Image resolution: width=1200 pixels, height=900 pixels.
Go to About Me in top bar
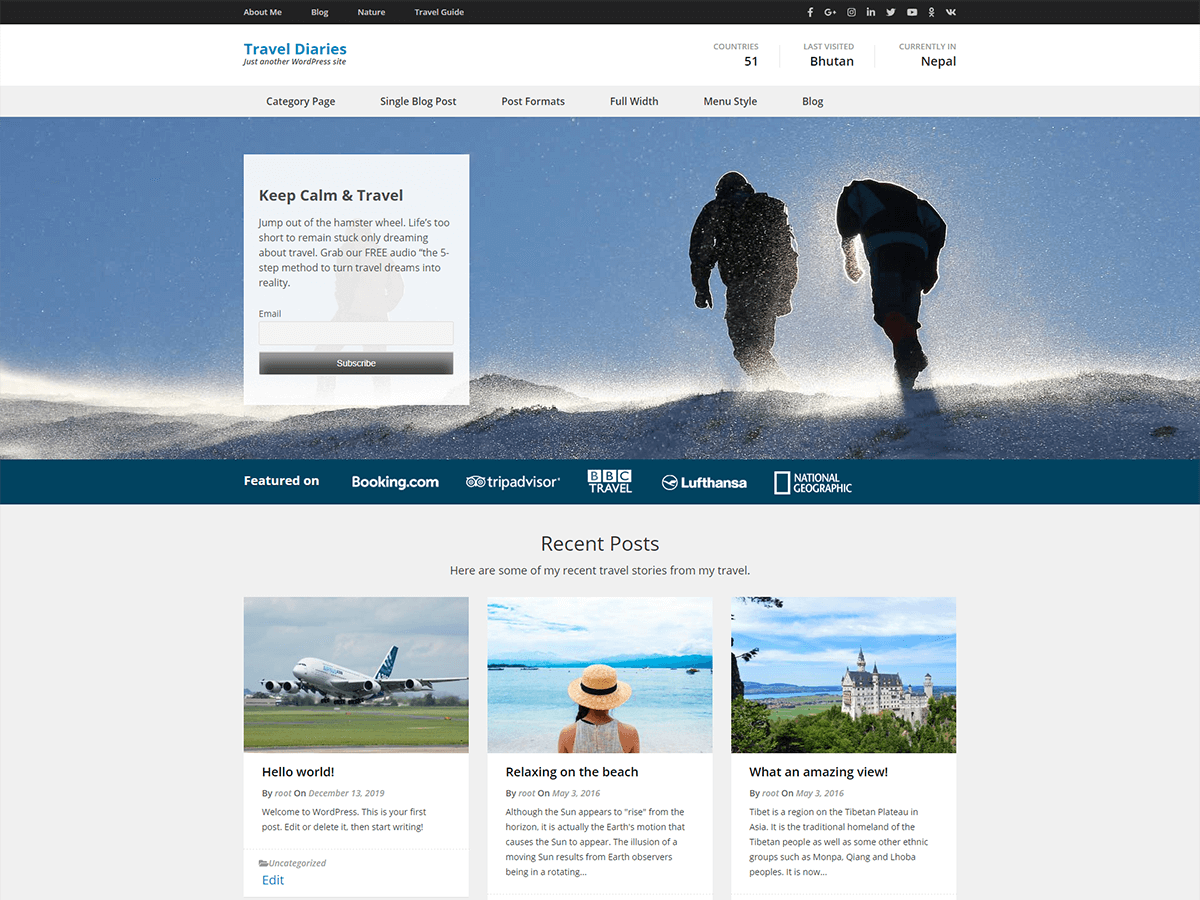(262, 12)
